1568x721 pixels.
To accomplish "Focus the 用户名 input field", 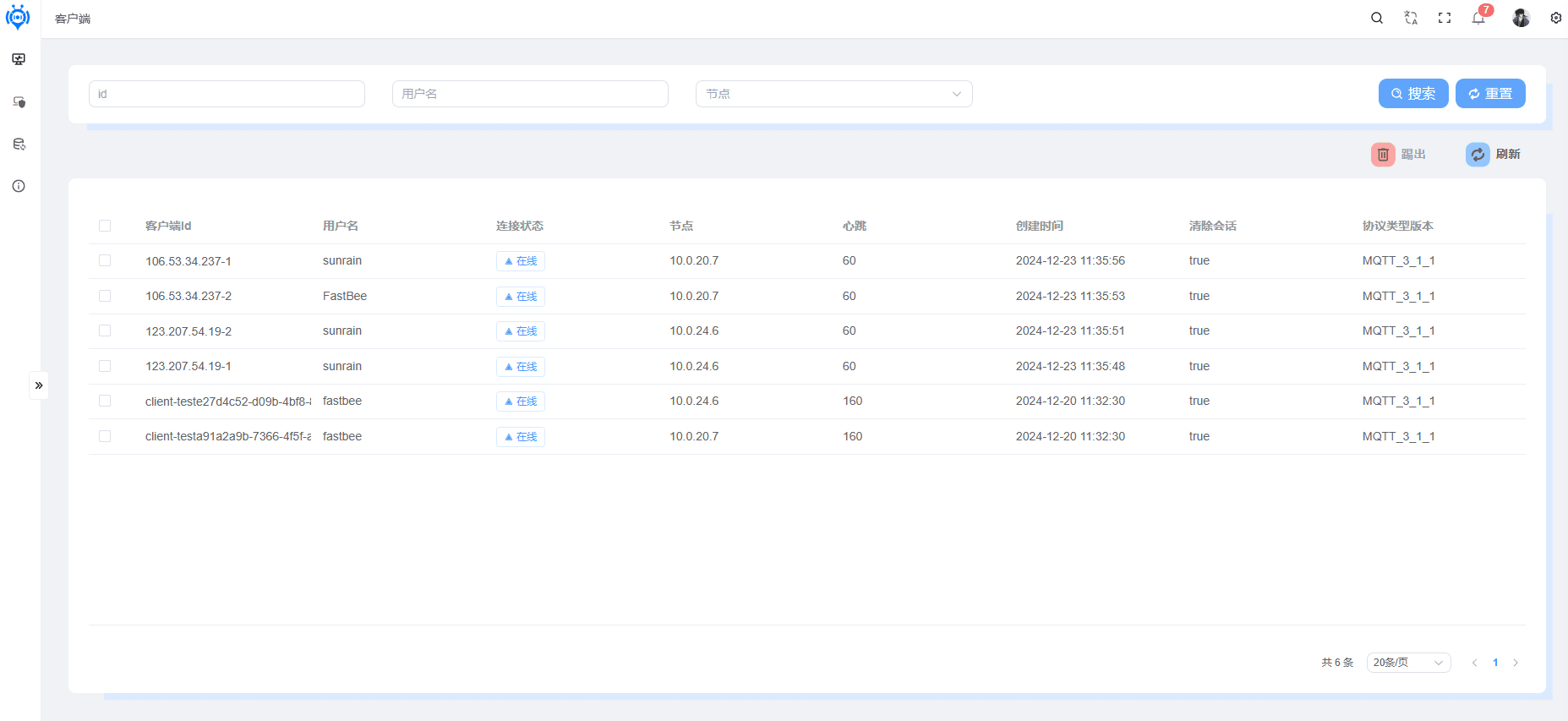I will point(530,94).
